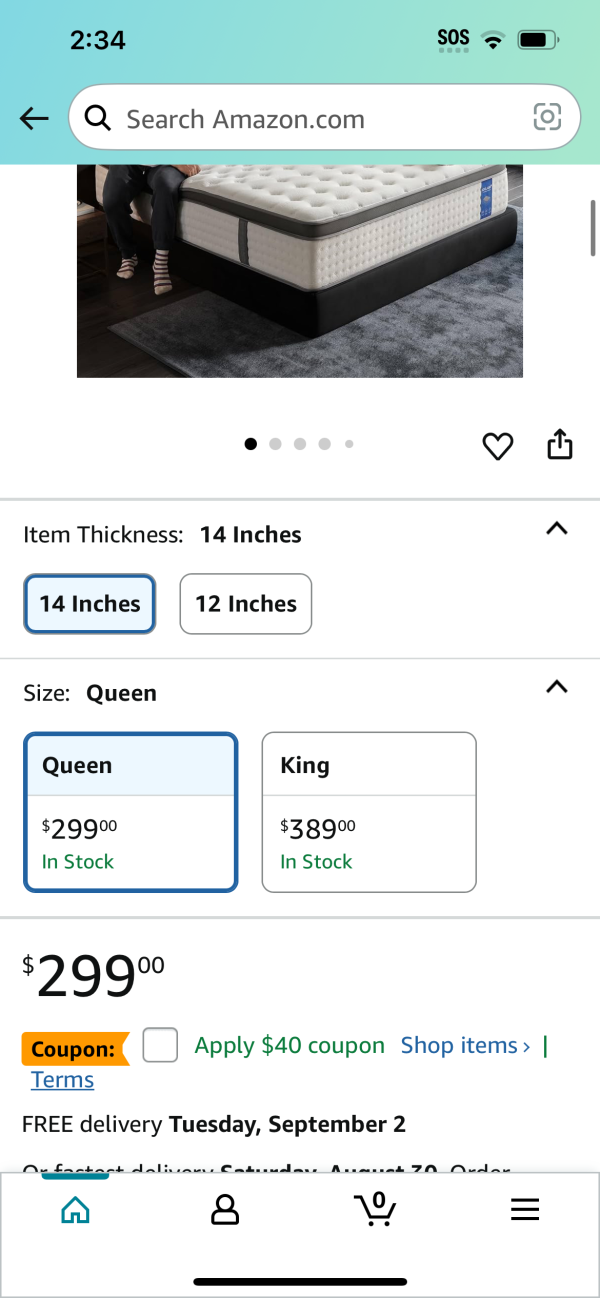
Task: Open the shopping cart icon
Action: point(376,1209)
